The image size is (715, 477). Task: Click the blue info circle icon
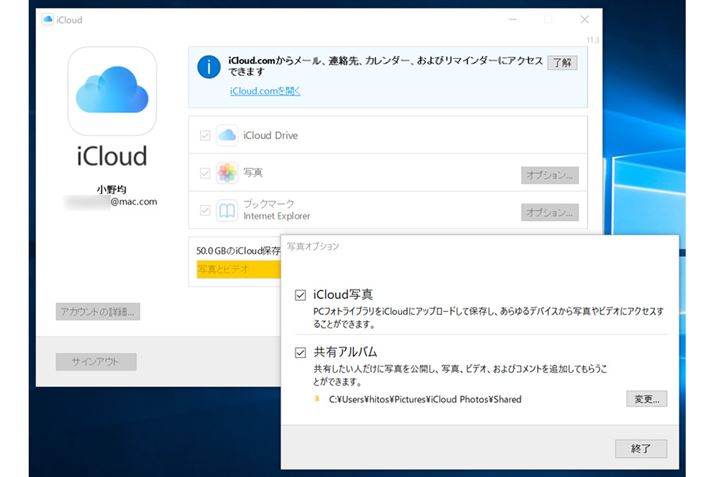pos(209,67)
